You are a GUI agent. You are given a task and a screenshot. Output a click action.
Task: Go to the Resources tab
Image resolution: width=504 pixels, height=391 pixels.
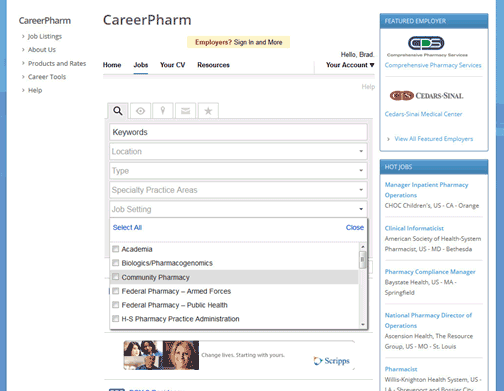click(x=213, y=65)
